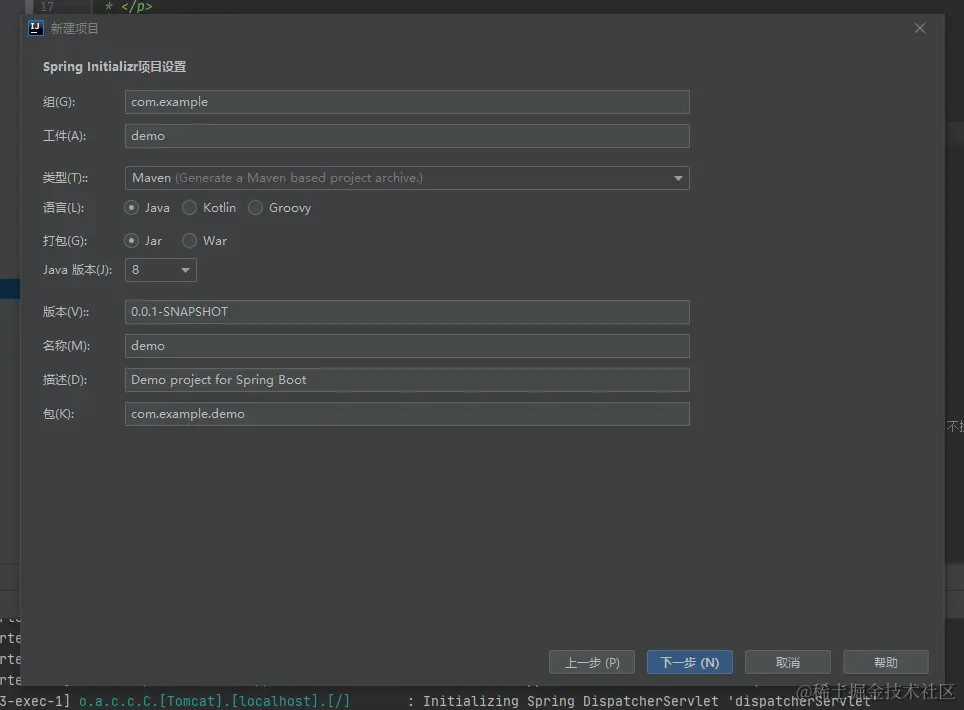This screenshot has width=964, height=710.
Task: Choose Jar packaging option
Action: 131,240
